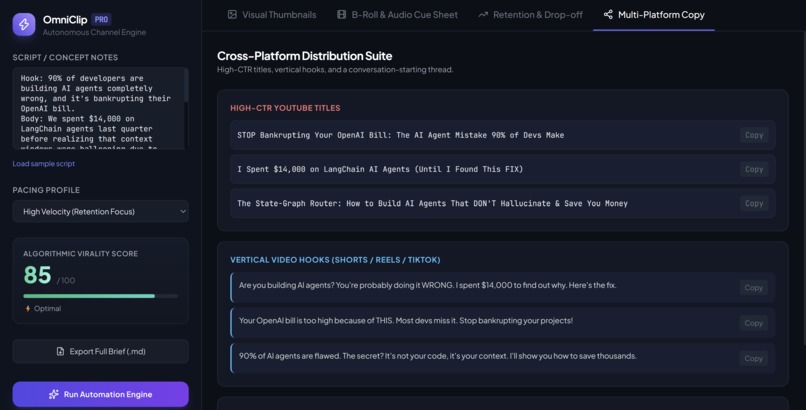This screenshot has width=806, height=410.
Task: Click the I Spent $14,000 on LangChain title text
Action: (380, 169)
